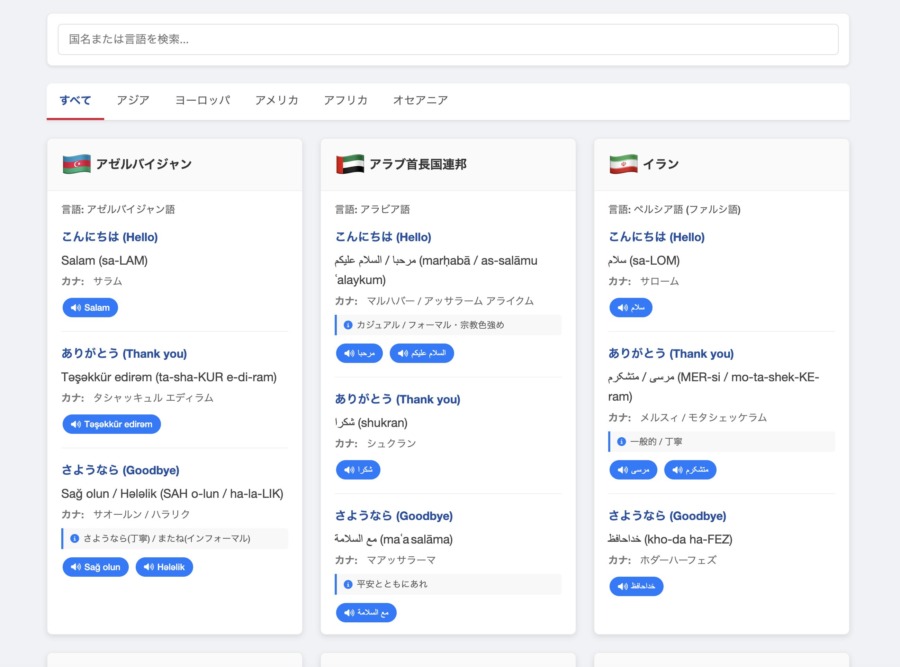The image size is (900, 667).
Task: Click カナ: サローム reading
Action: click(x=644, y=281)
